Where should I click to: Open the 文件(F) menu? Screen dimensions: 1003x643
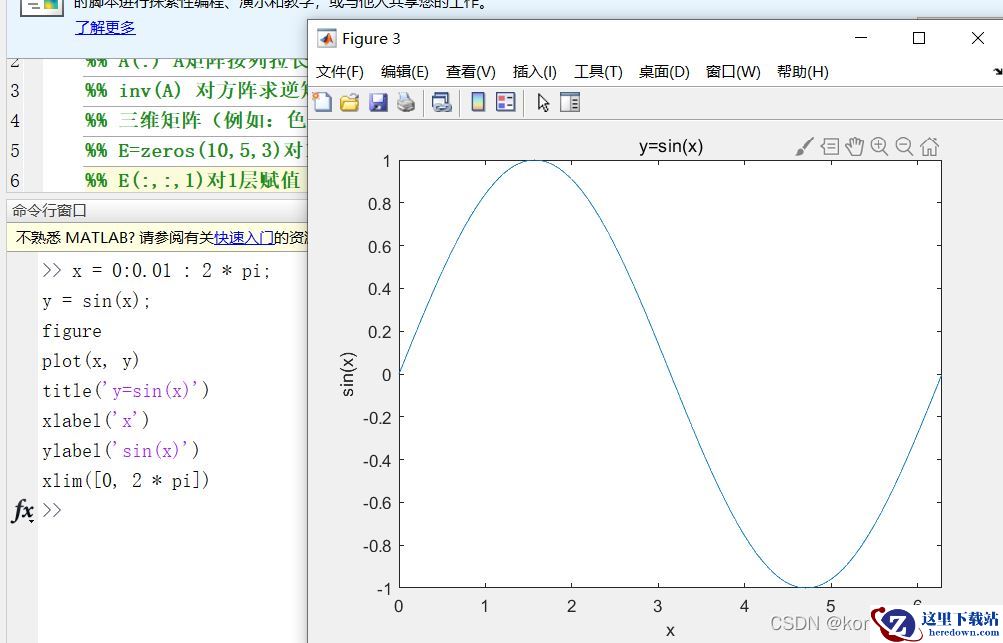[340, 72]
